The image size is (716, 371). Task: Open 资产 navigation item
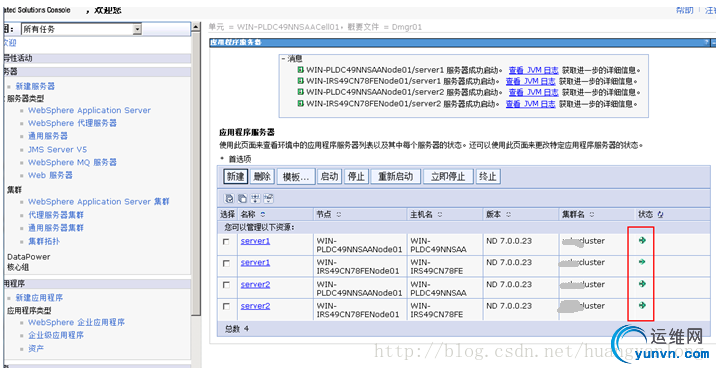[x=36, y=349]
